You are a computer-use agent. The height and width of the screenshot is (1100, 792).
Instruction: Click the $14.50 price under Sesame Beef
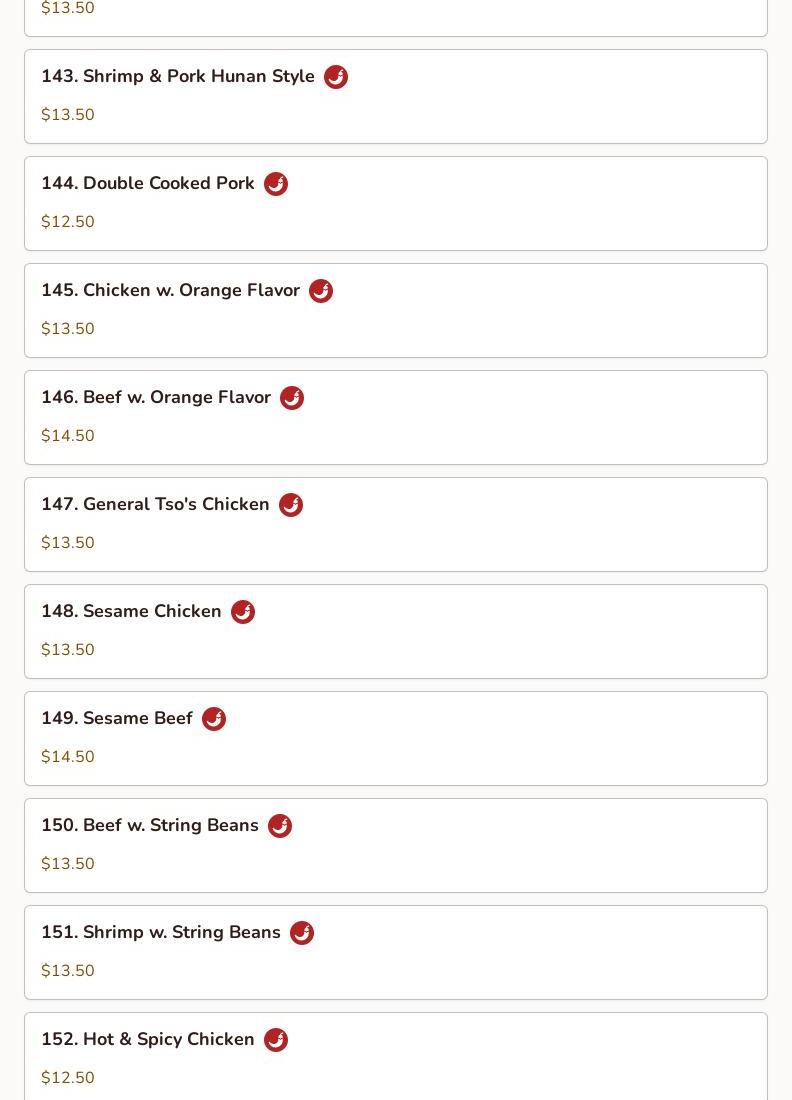pos(67,756)
